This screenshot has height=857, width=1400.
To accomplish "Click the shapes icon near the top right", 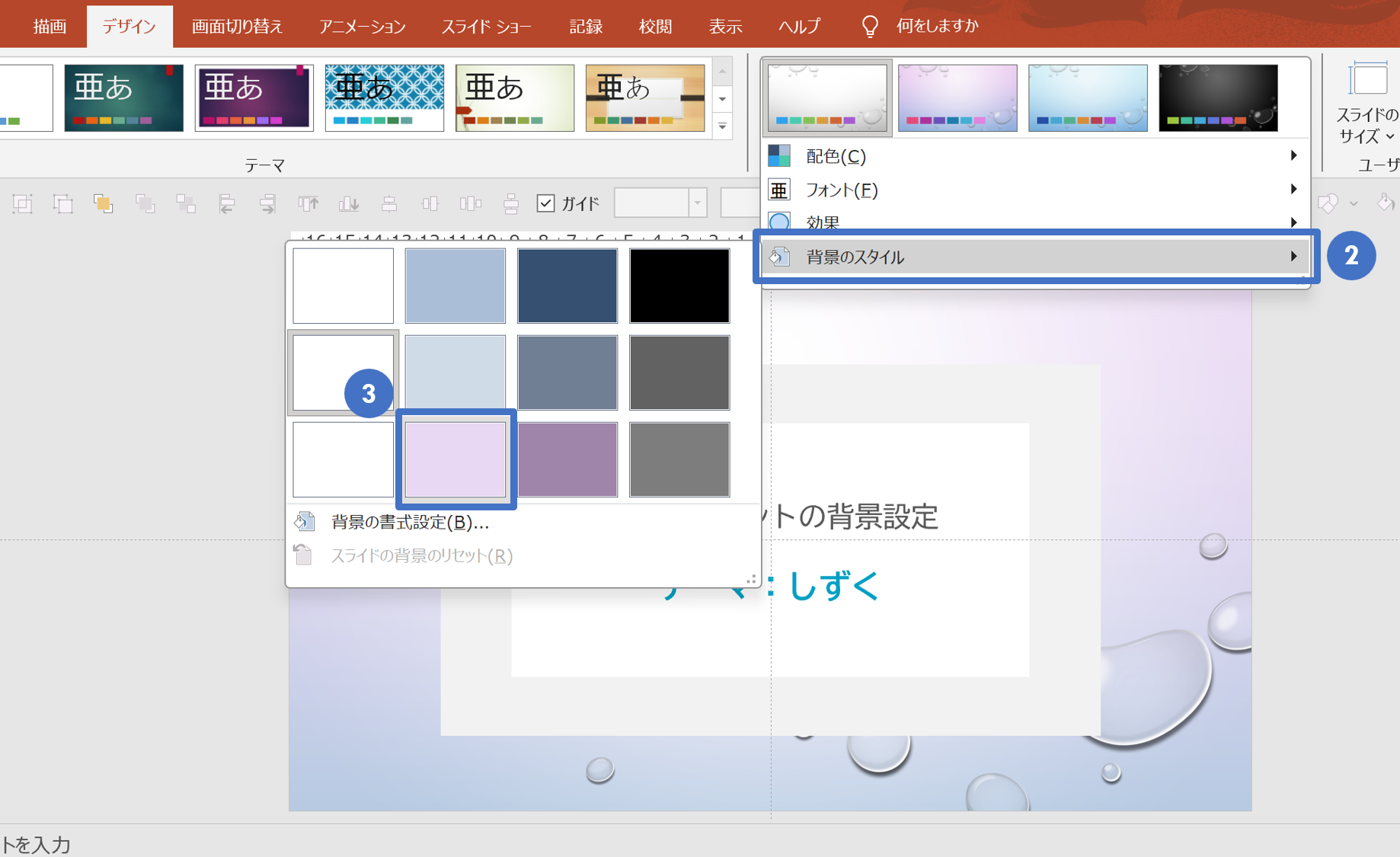I will pos(1328,203).
